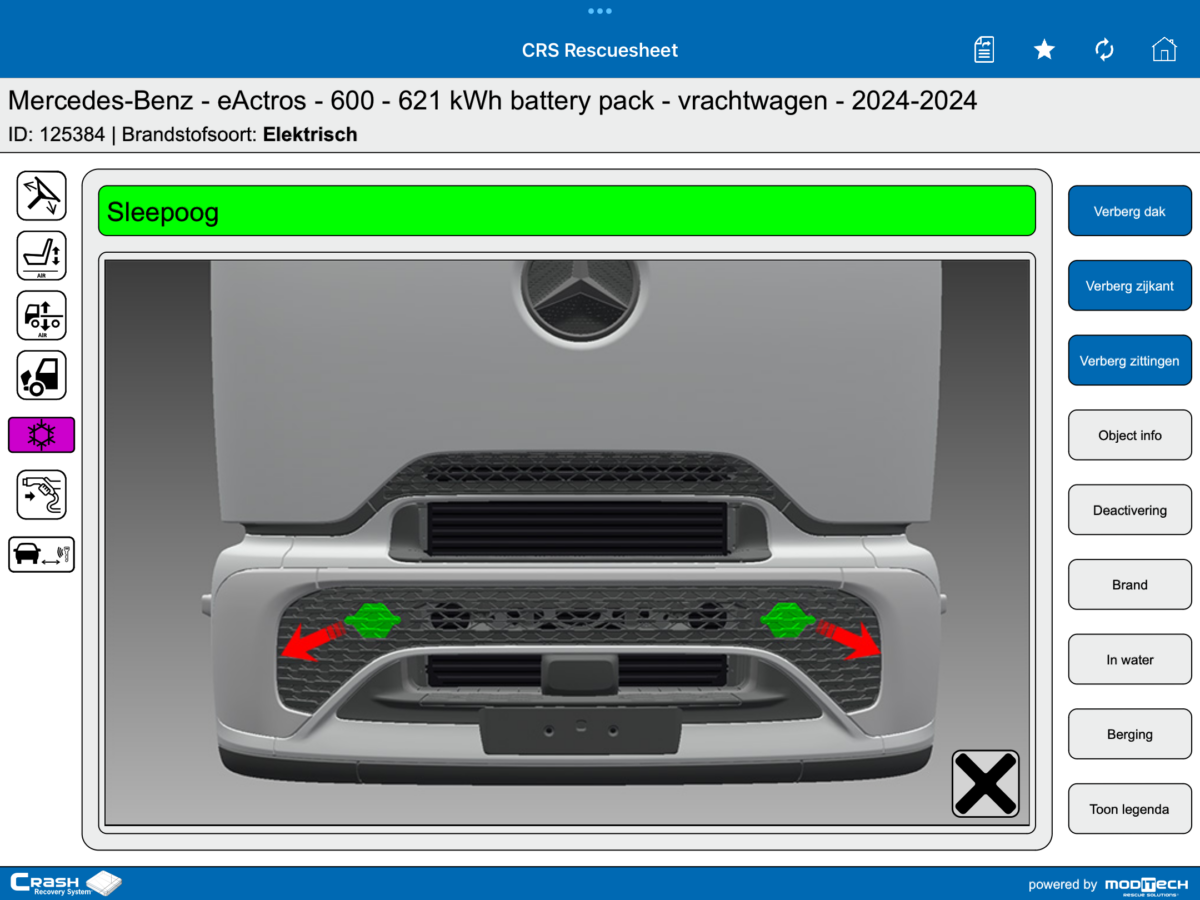Close the Sleepoog image with X

tap(985, 783)
